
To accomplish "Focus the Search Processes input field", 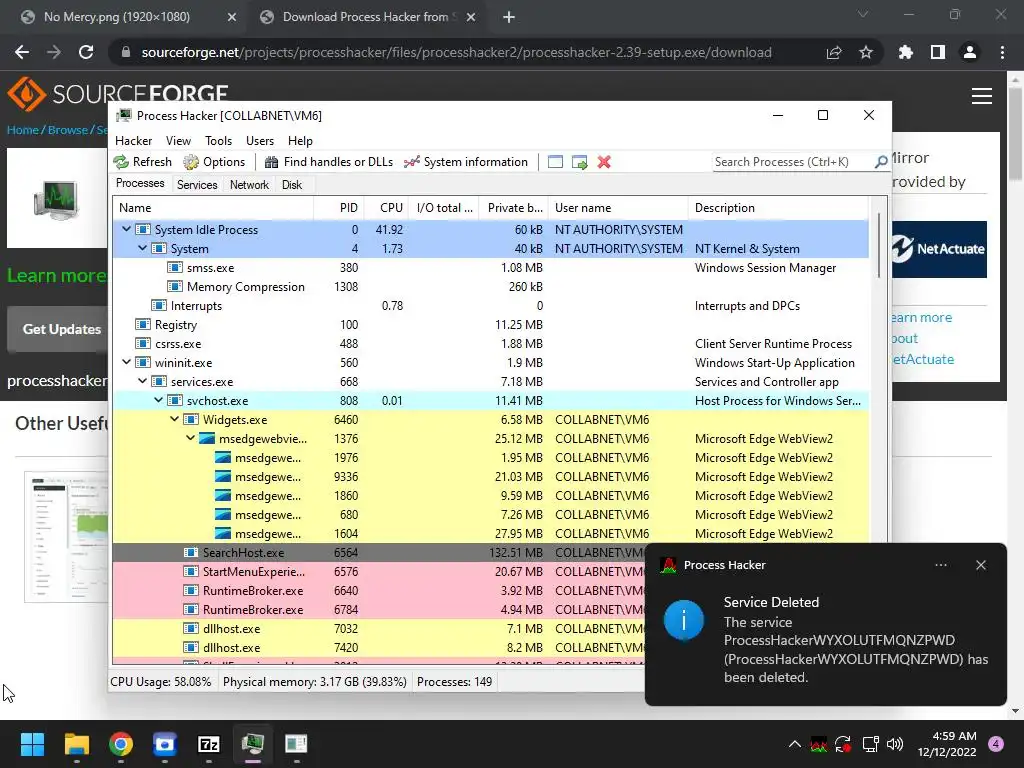I will pos(793,161).
